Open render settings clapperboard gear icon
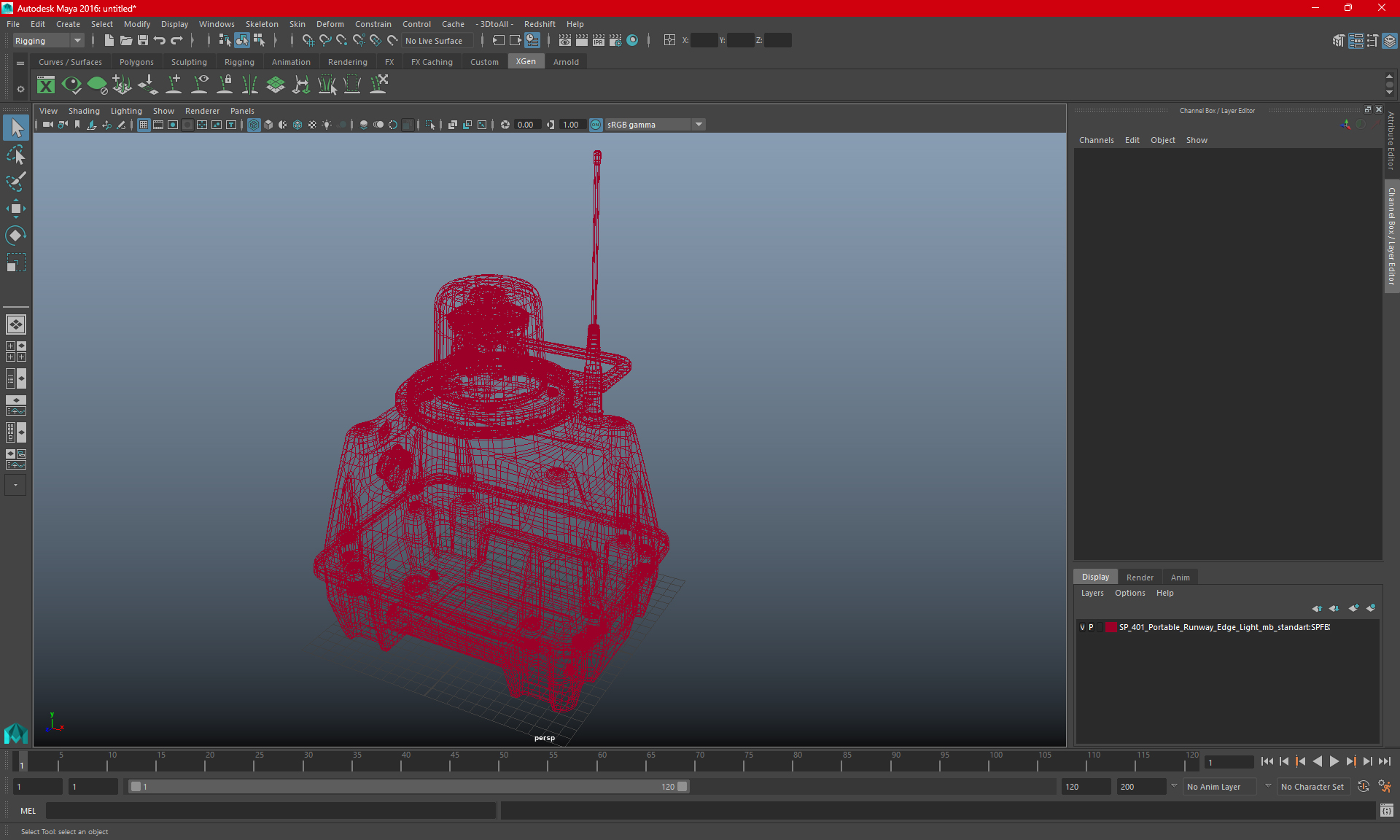Viewport: 1400px width, 840px height. tap(615, 41)
